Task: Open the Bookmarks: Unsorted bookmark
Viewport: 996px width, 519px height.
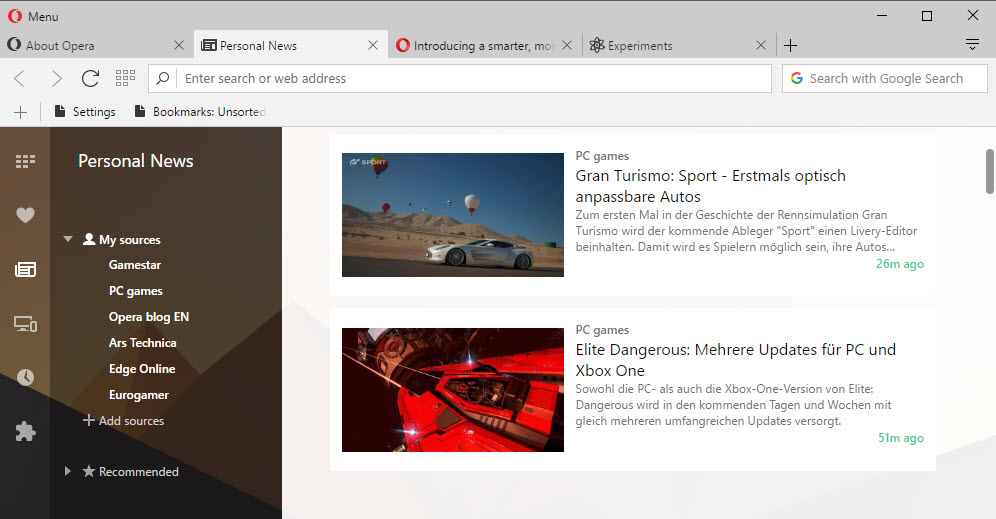Action: [x=200, y=112]
